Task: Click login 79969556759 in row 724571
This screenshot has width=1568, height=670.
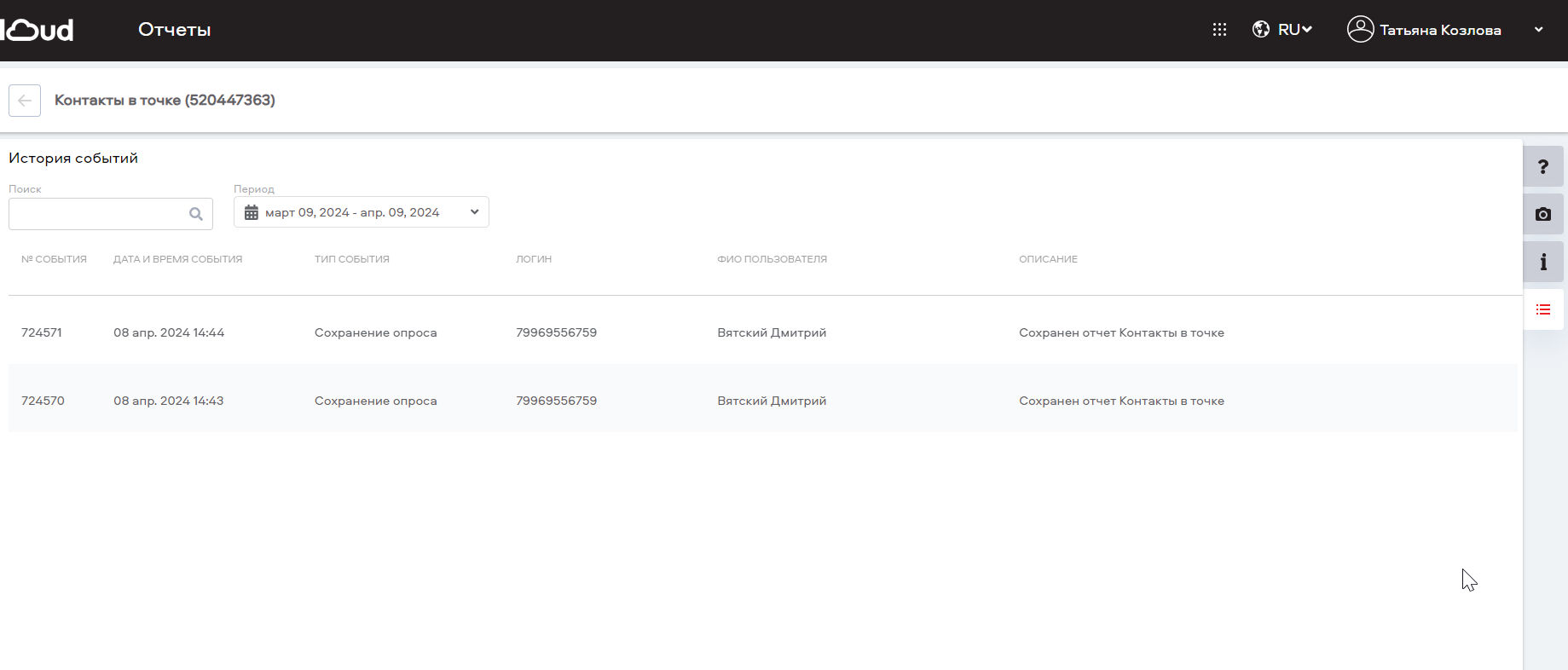Action: click(557, 332)
